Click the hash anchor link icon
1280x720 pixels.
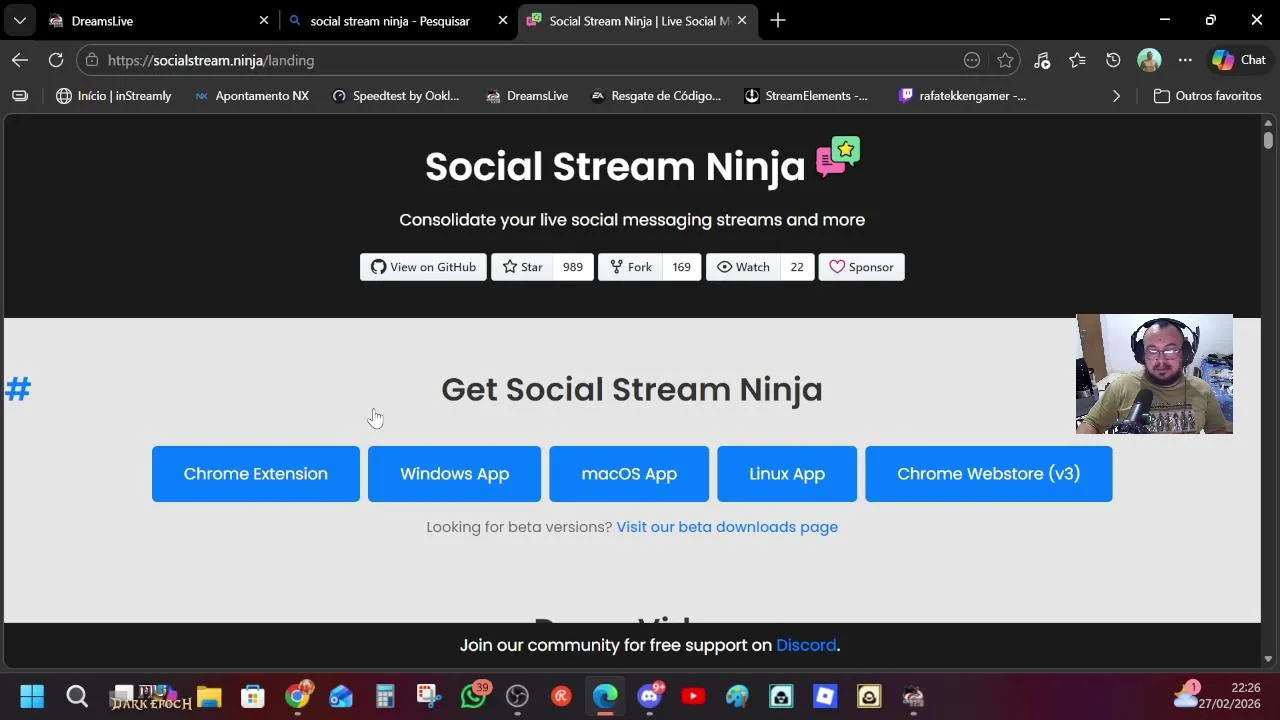pos(18,389)
